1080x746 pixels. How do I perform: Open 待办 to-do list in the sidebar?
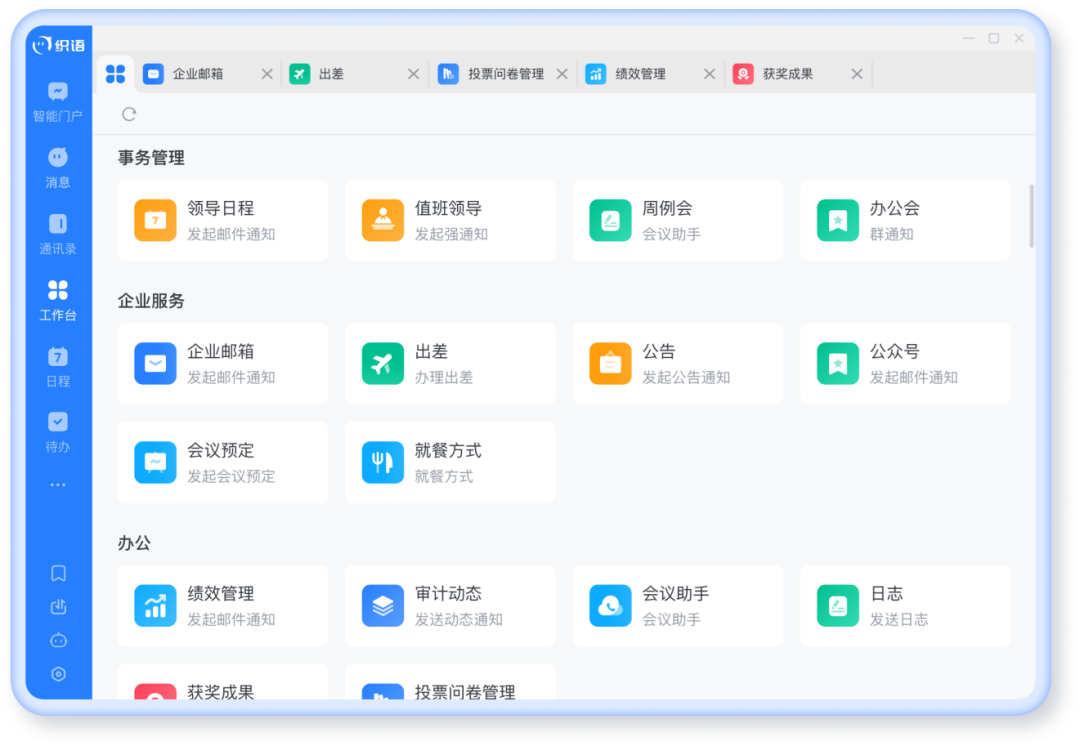pos(58,432)
